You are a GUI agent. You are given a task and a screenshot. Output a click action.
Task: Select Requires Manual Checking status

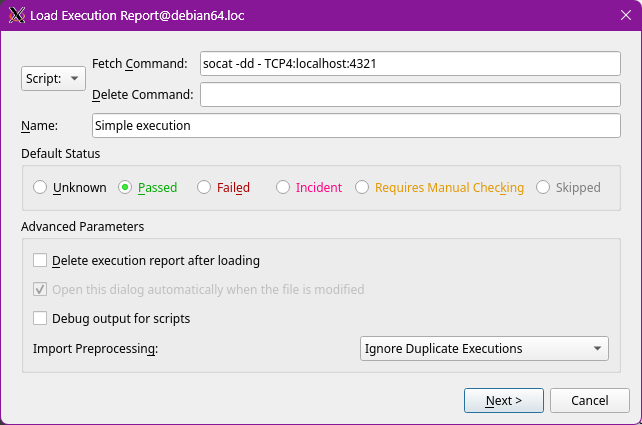point(362,187)
